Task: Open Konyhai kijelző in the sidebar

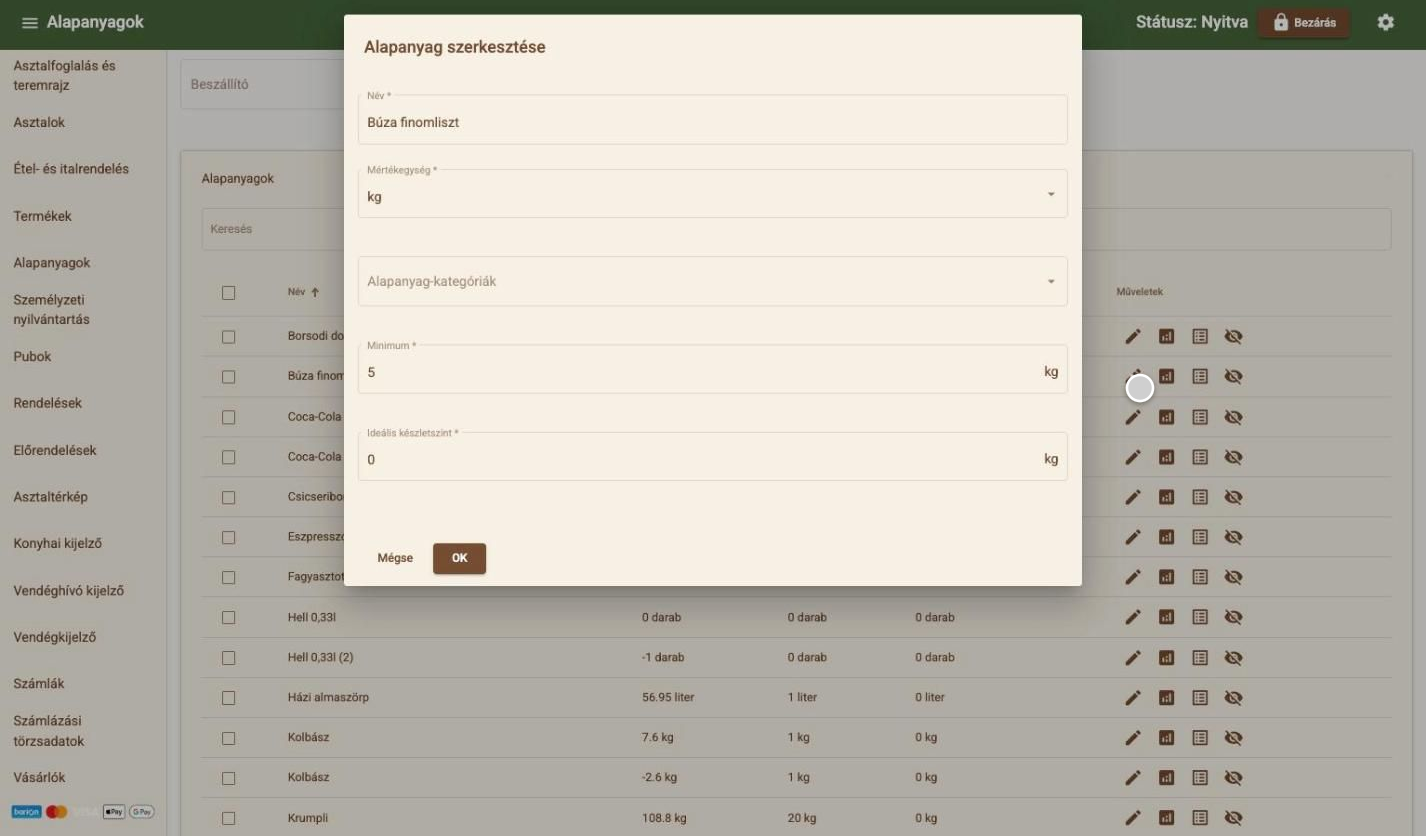Action: (x=57, y=544)
